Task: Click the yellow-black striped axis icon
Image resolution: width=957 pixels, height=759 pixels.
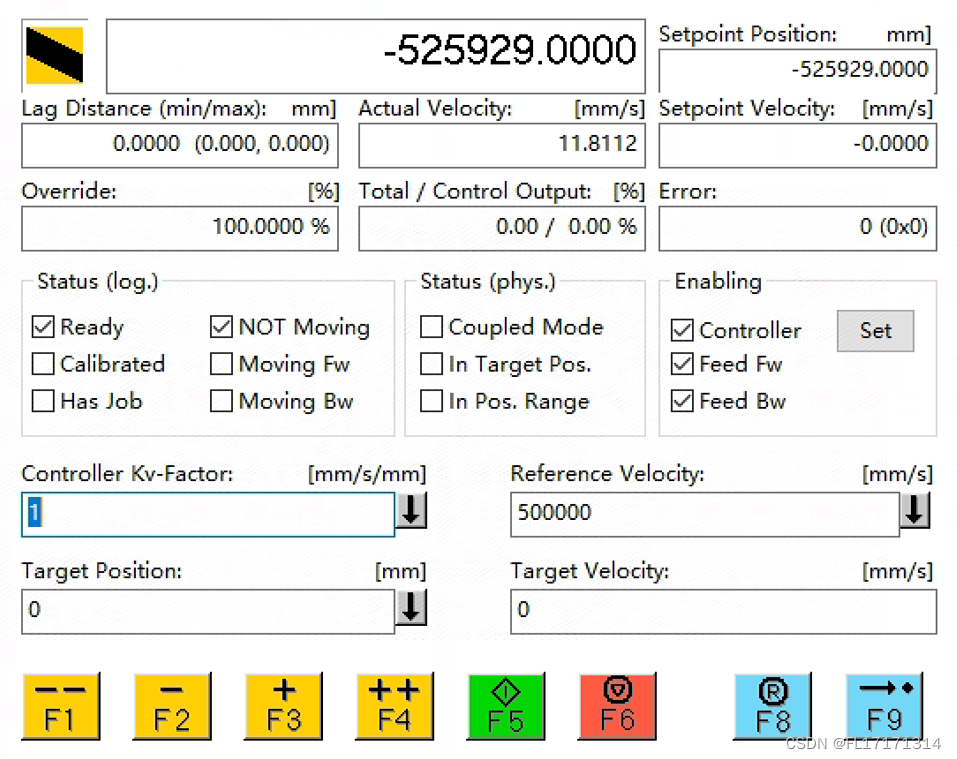Action: click(x=54, y=55)
